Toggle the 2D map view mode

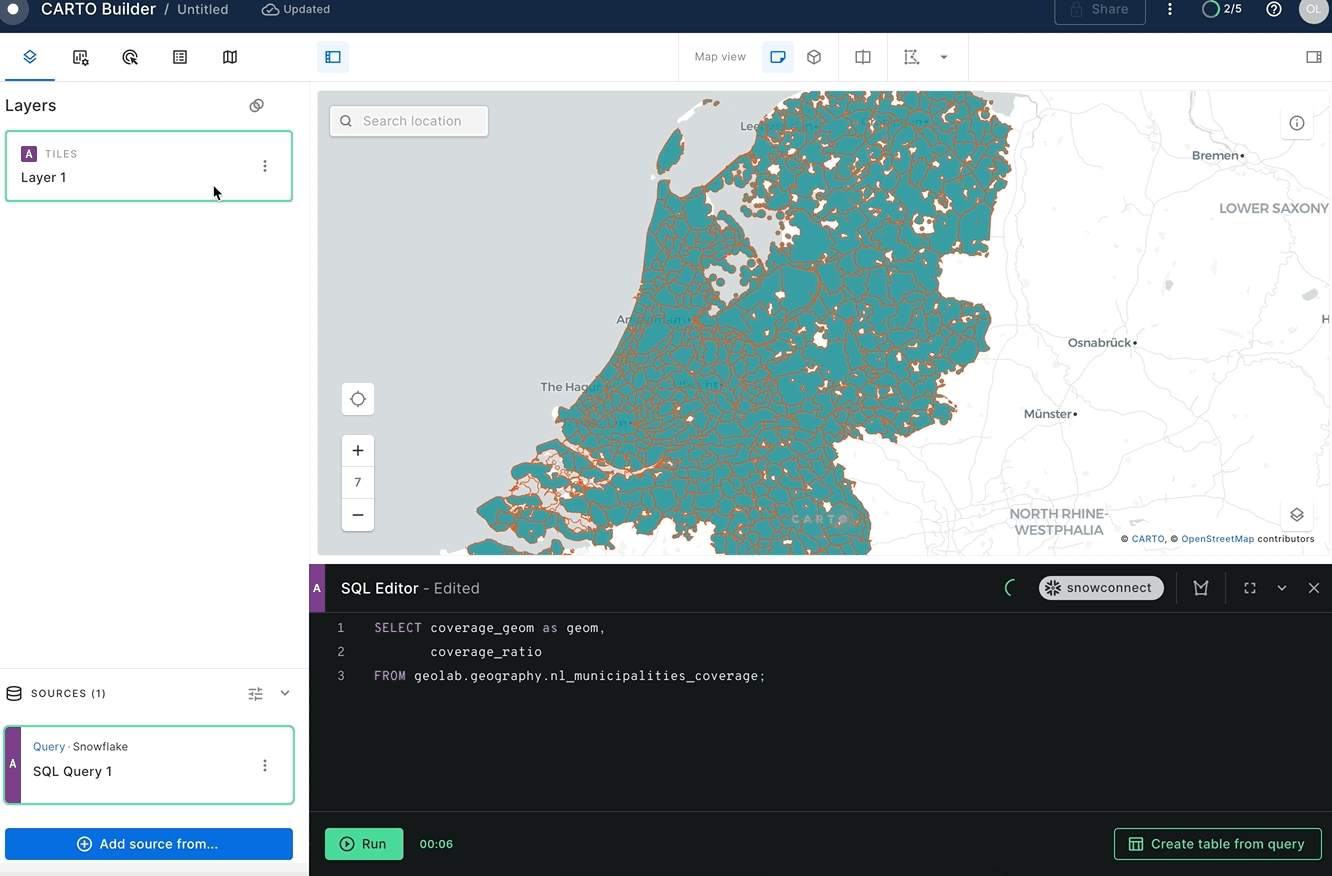(x=778, y=57)
